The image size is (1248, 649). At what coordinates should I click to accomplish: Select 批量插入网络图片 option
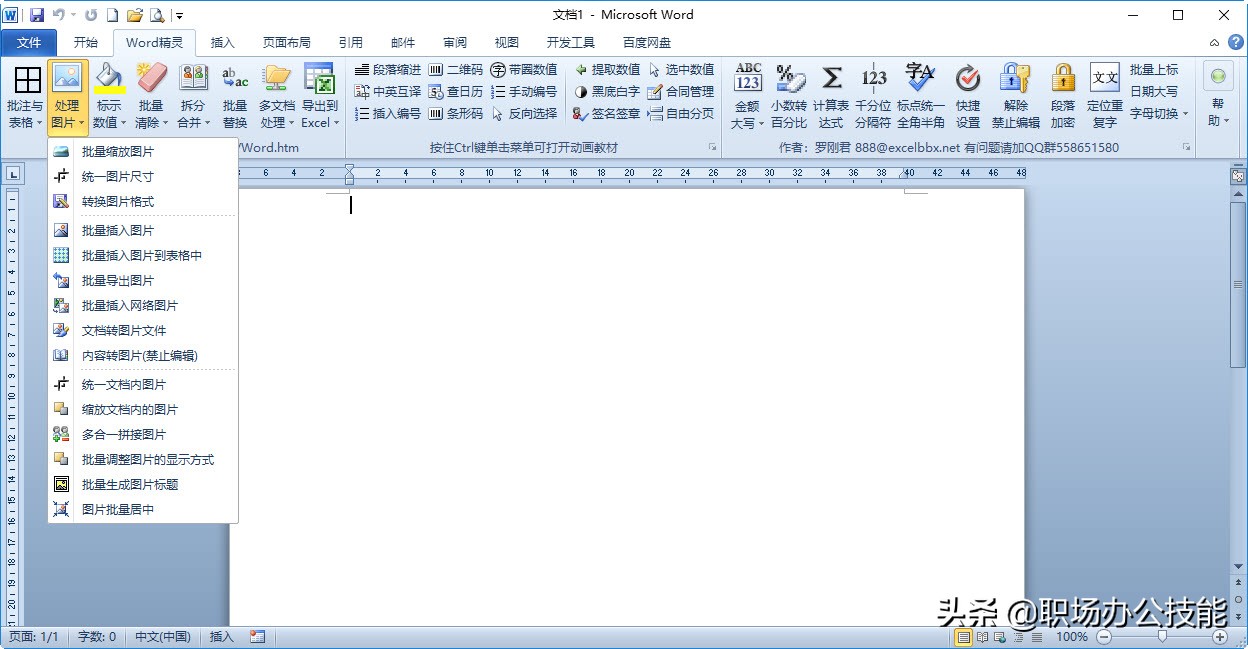click(143, 306)
